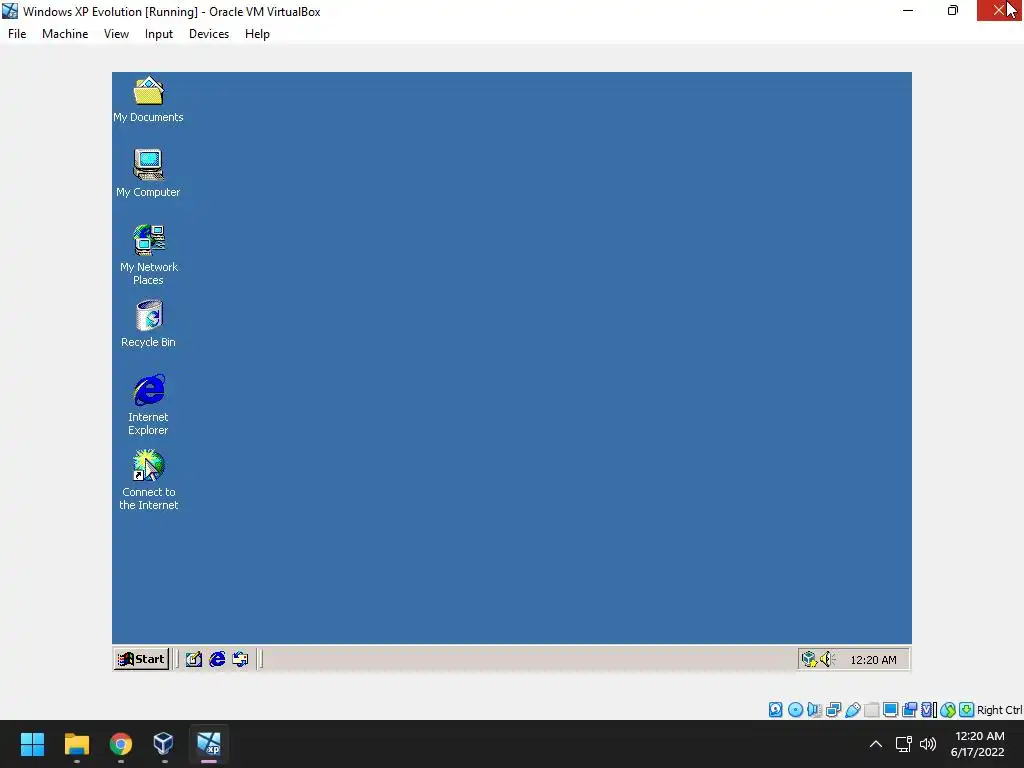The height and width of the screenshot is (768, 1024).
Task: Launch Internet Explorer from Quick Launch
Action: click(217, 659)
